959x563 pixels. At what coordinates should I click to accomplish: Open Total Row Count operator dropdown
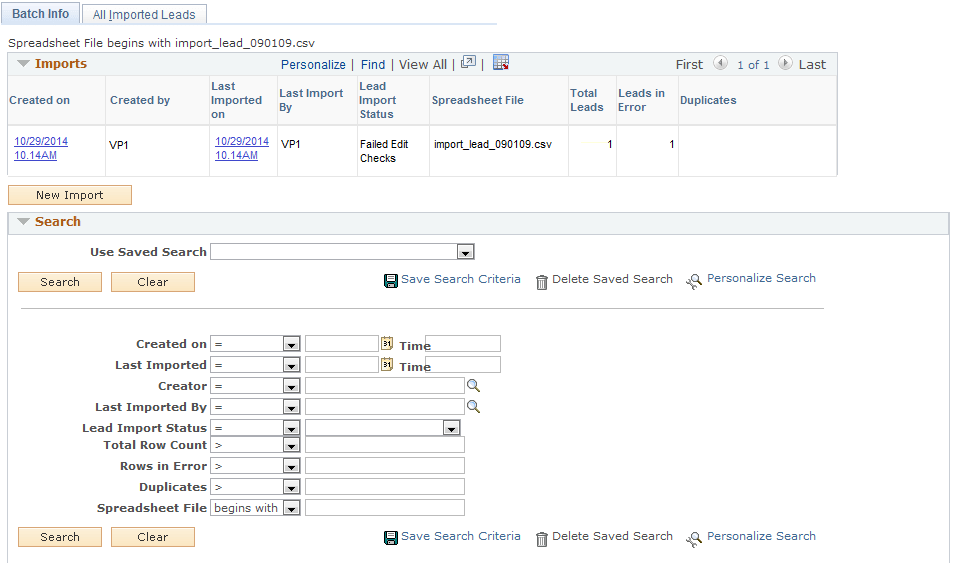pos(291,445)
